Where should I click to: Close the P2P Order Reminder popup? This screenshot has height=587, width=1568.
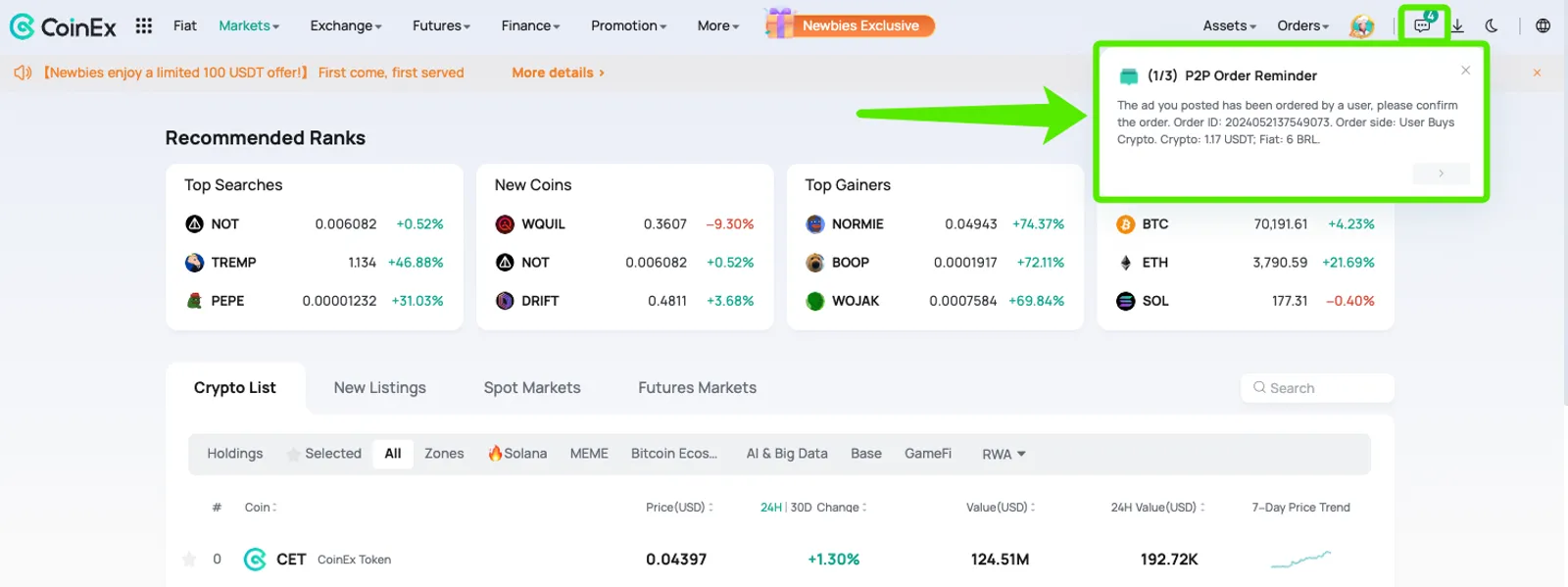pyautogui.click(x=1465, y=70)
